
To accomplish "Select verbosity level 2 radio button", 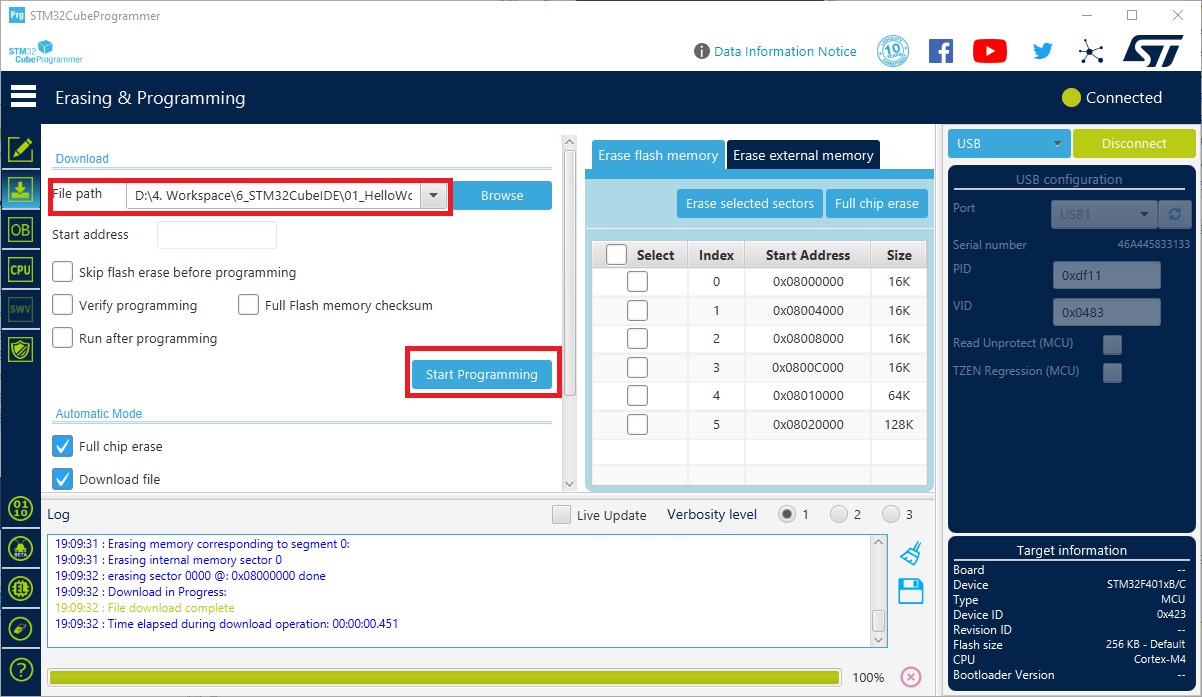I will [838, 515].
